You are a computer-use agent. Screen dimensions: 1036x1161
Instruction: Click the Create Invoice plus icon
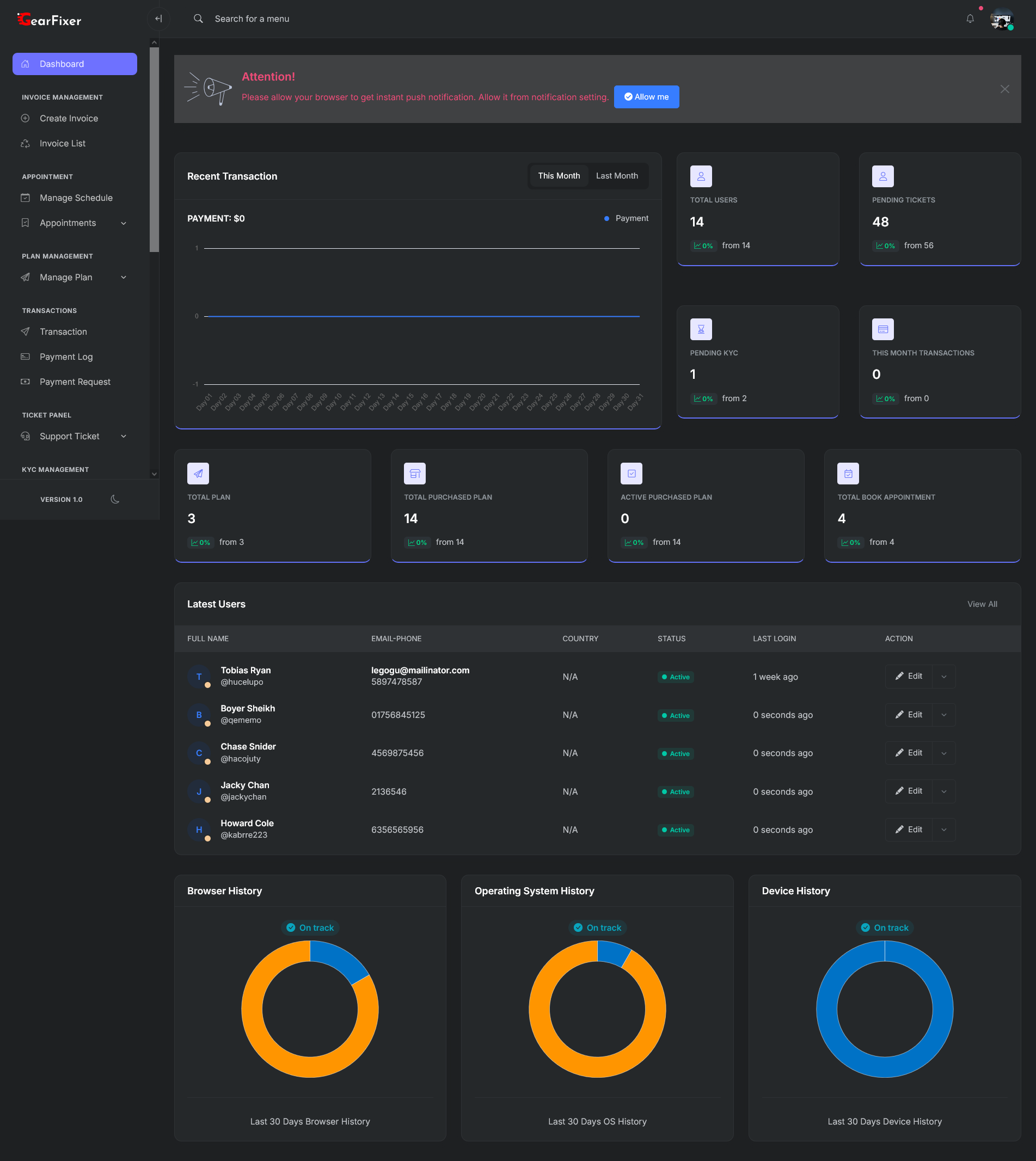[25, 118]
